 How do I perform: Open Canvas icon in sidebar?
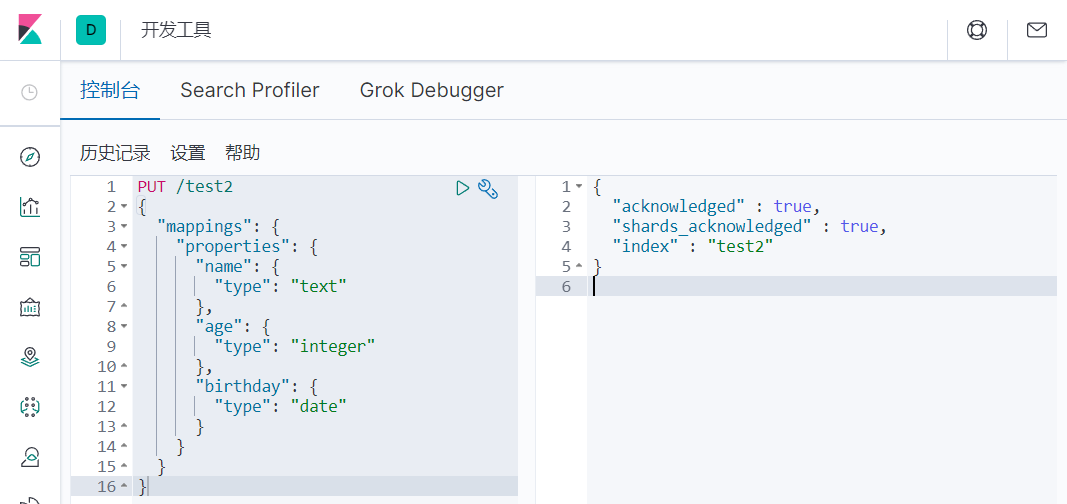point(30,307)
